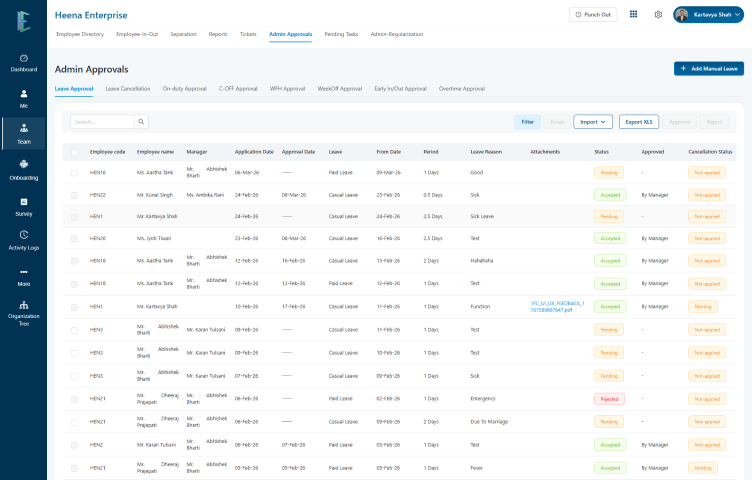This screenshot has width=752, height=480.
Task: Click the search magnifier icon
Action: pyautogui.click(x=142, y=122)
